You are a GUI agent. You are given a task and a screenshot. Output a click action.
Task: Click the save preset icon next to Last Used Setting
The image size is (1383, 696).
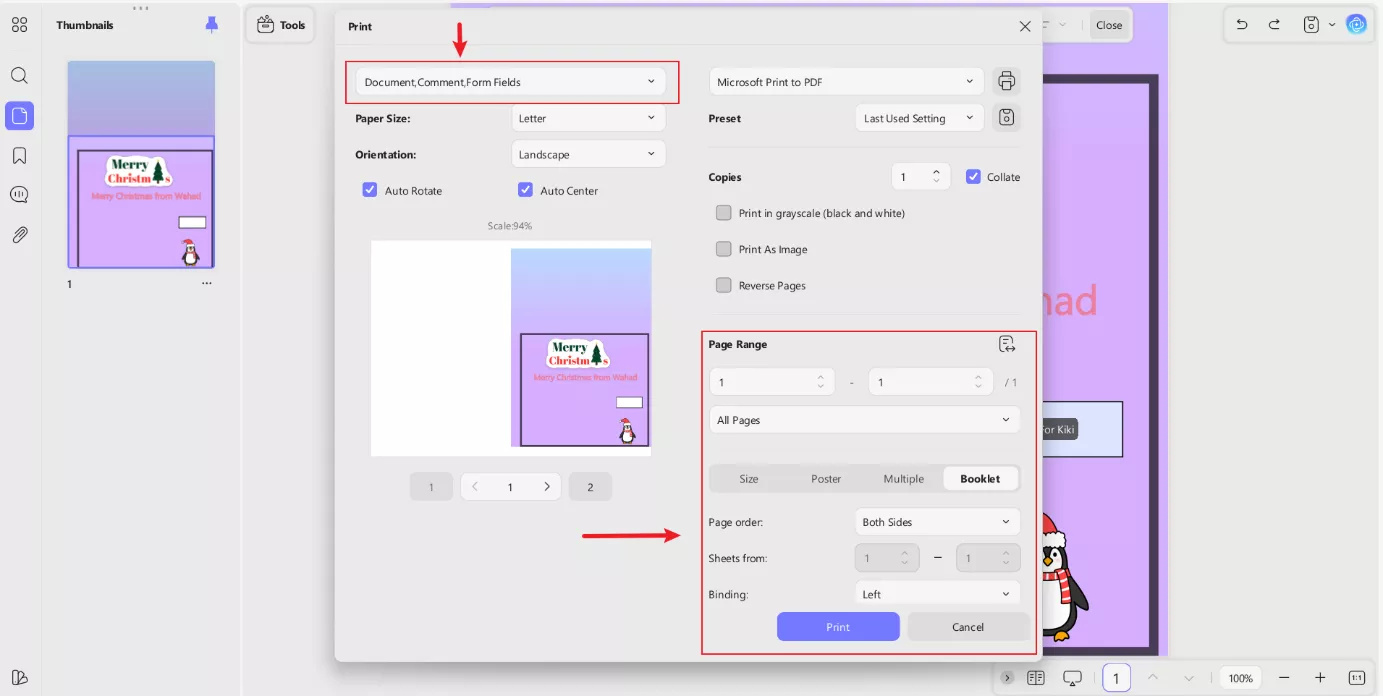(x=1006, y=117)
